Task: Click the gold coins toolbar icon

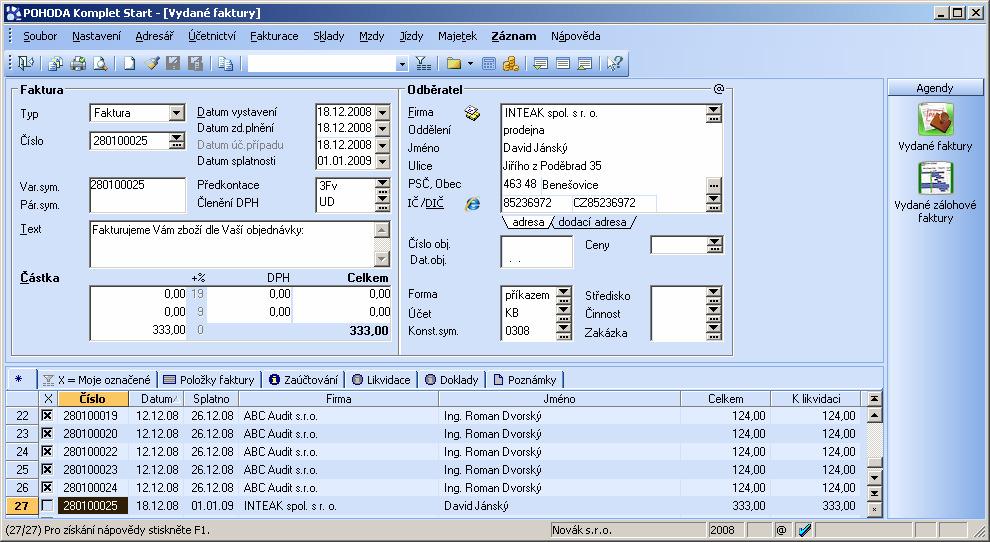Action: click(511, 63)
